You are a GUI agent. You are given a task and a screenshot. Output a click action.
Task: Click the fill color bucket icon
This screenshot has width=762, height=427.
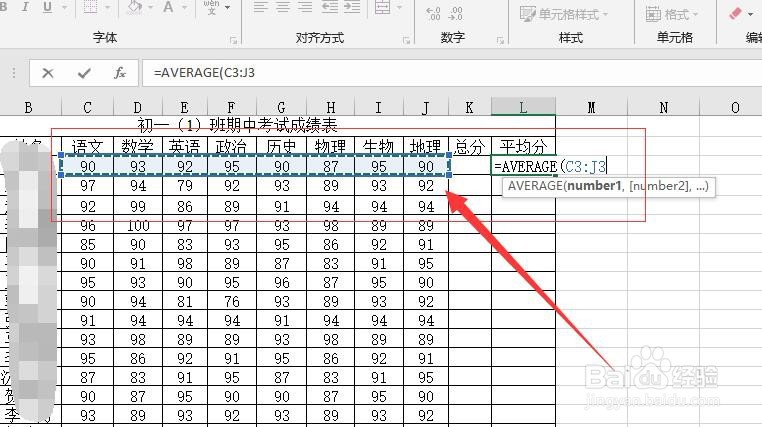pyautogui.click(x=134, y=7)
